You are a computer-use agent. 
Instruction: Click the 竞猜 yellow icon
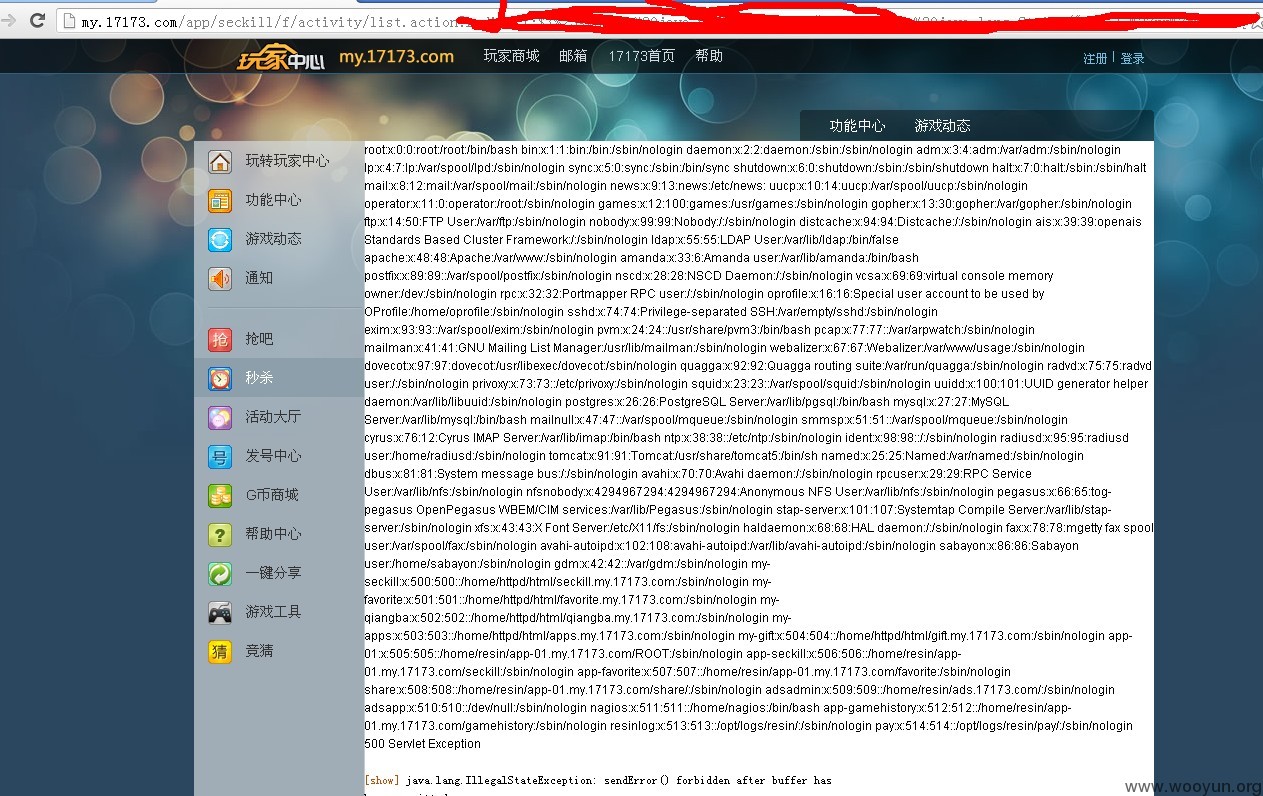pyautogui.click(x=220, y=651)
